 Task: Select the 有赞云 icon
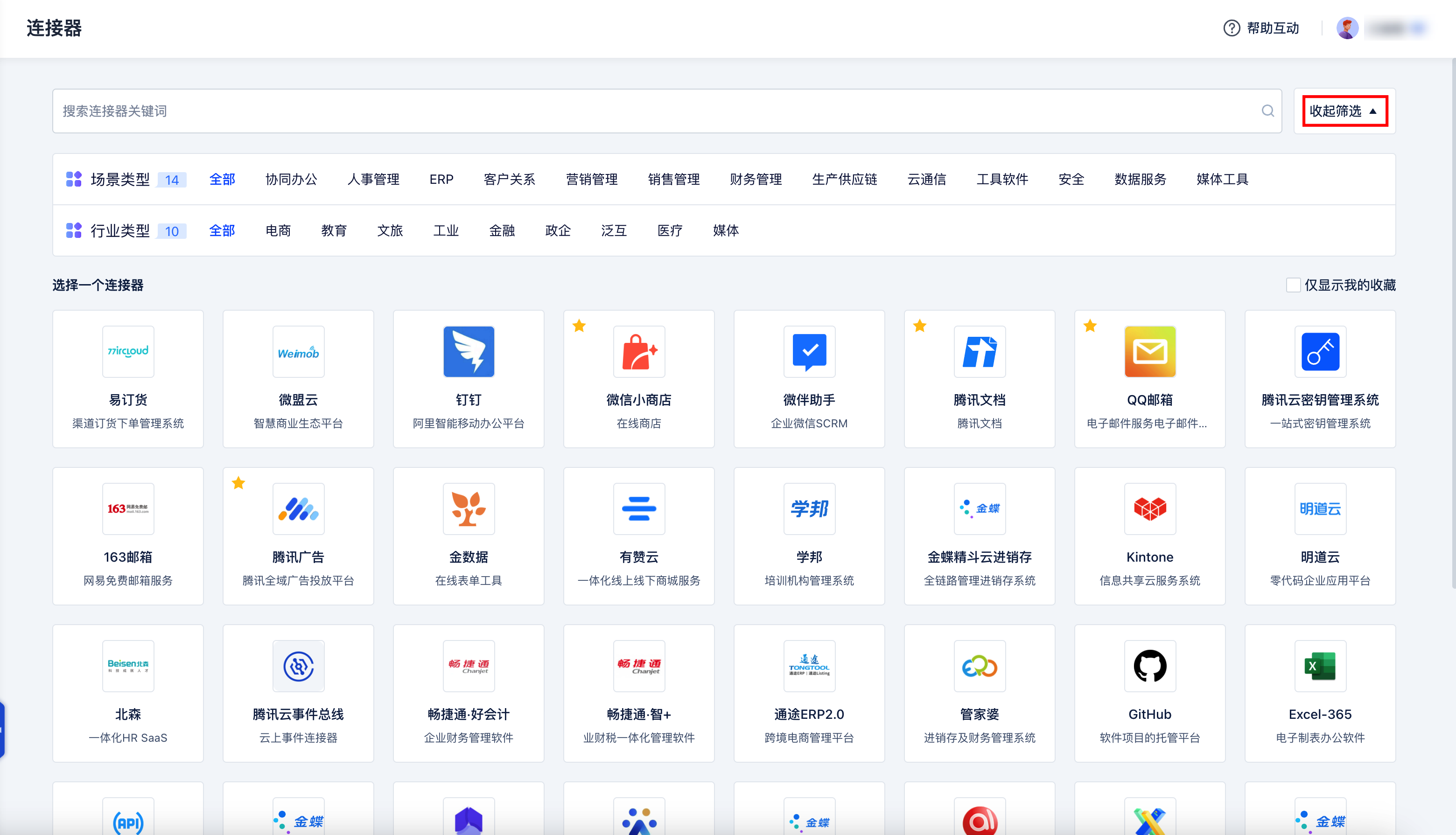[x=639, y=508]
